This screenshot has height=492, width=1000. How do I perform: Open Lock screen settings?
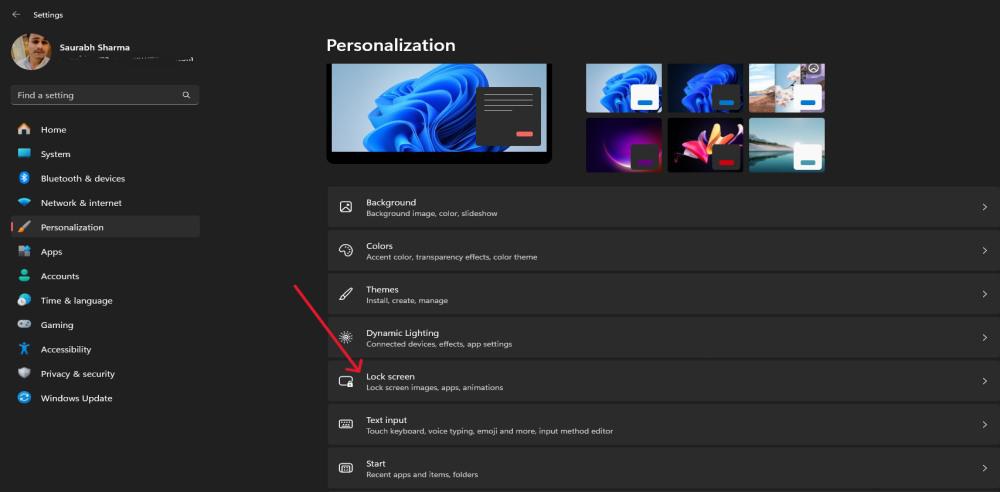[664, 381]
